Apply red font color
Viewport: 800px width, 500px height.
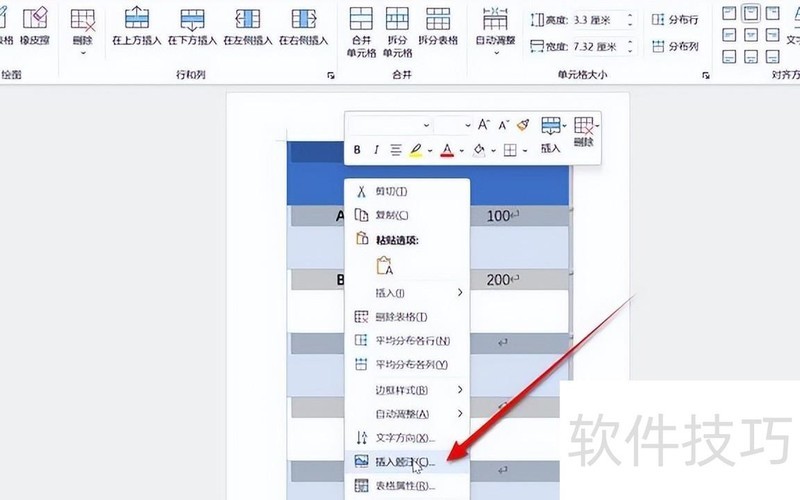tap(447, 150)
